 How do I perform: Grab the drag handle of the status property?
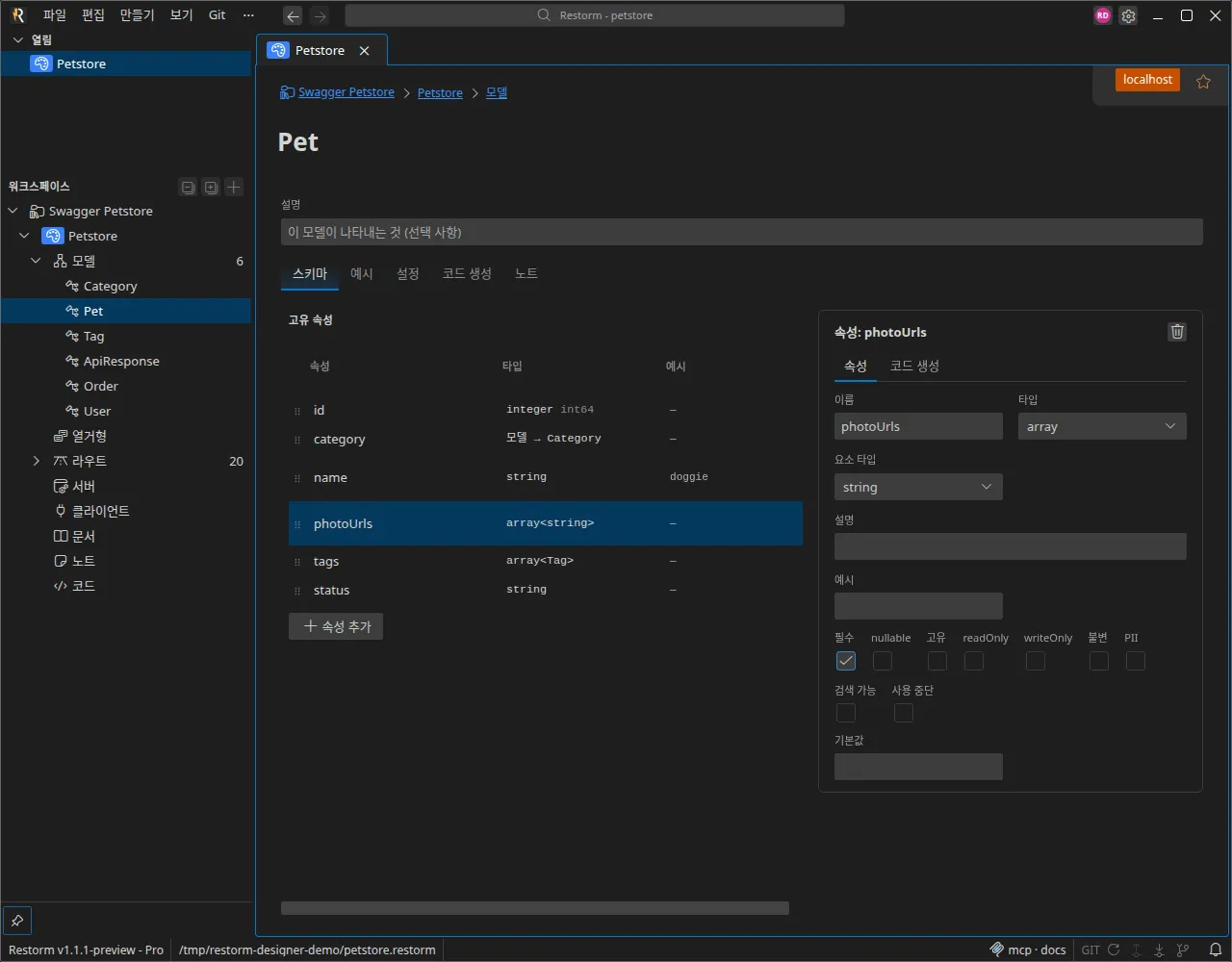[297, 591]
